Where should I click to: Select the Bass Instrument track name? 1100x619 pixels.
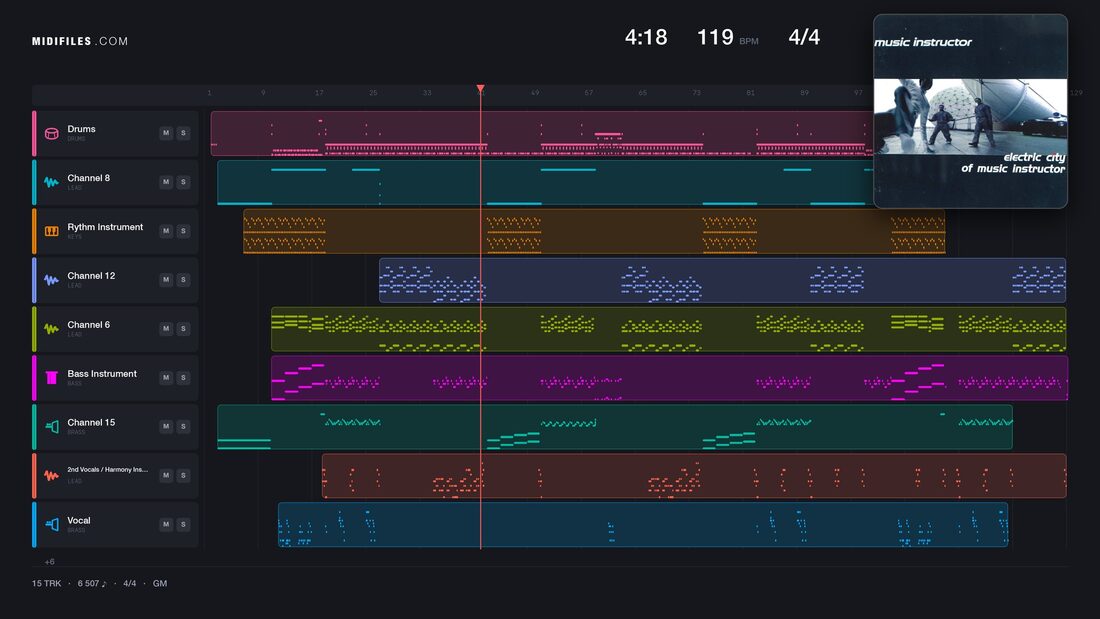pos(102,373)
